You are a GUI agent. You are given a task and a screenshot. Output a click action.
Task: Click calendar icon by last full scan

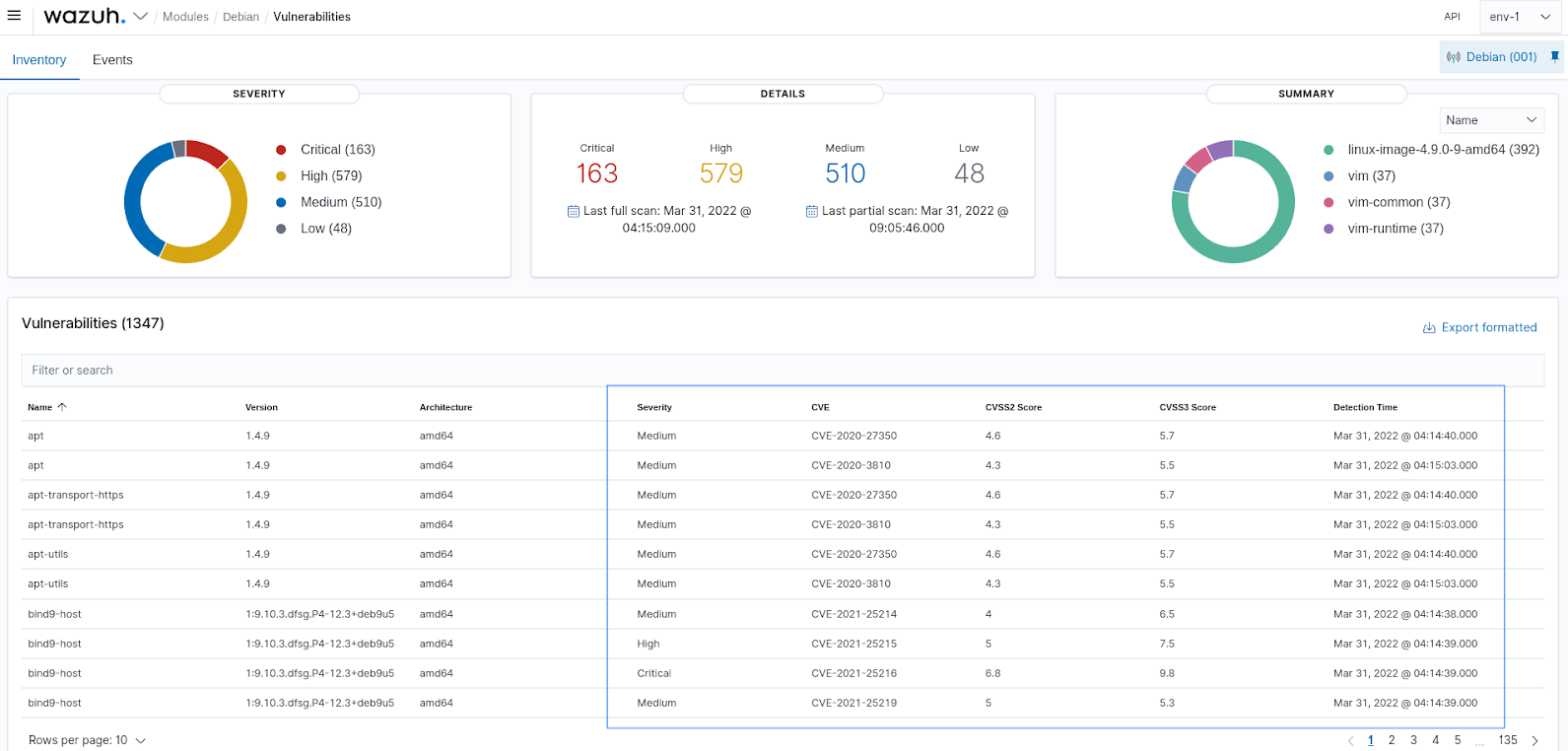[574, 211]
